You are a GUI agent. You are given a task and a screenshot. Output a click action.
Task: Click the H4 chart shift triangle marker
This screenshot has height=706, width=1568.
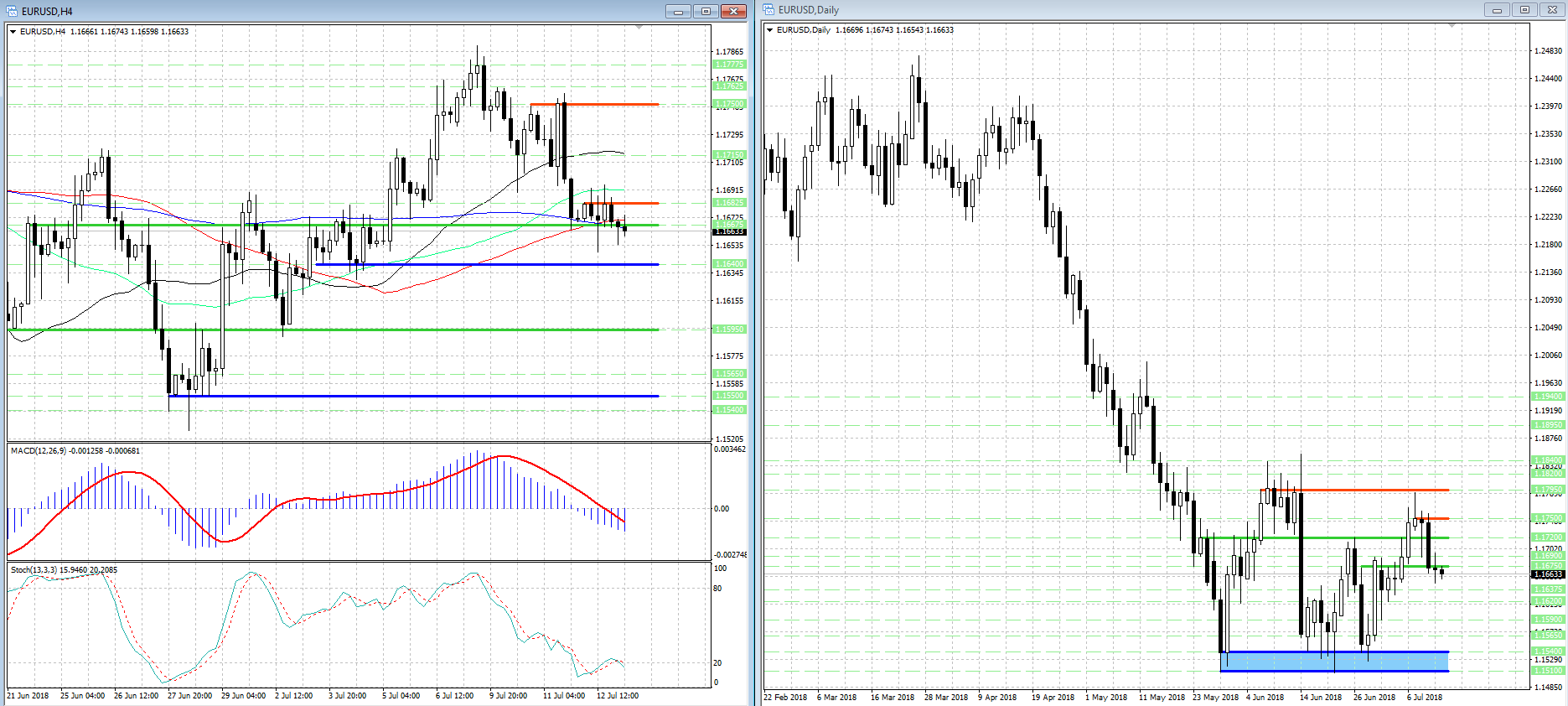click(639, 28)
